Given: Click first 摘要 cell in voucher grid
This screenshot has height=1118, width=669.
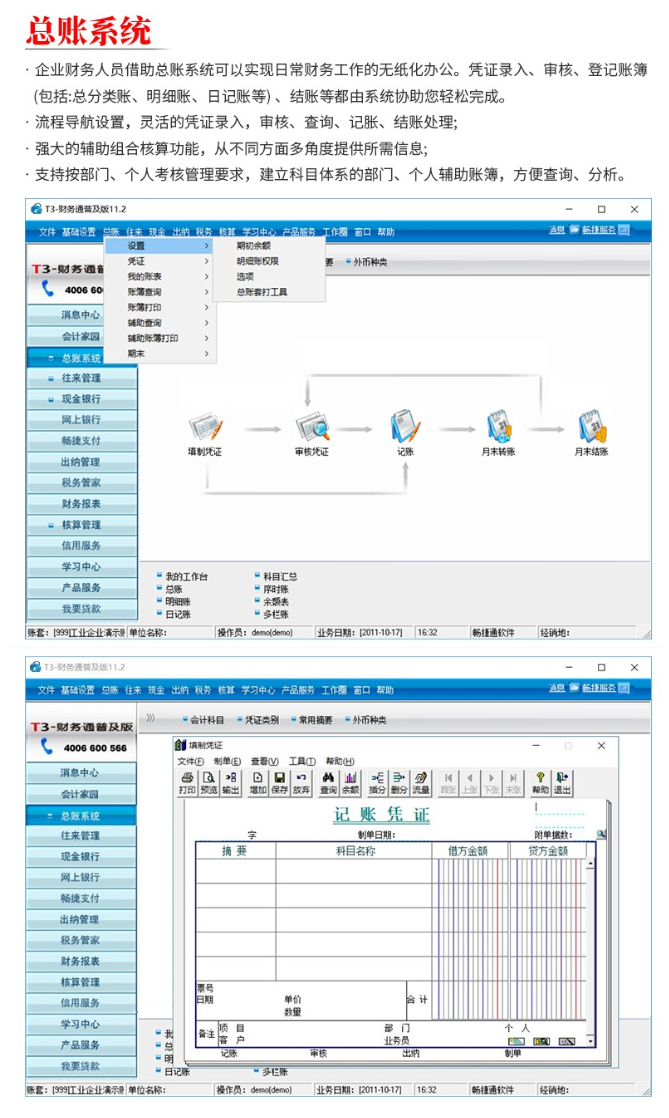Looking at the screenshot, I should click(236, 871).
